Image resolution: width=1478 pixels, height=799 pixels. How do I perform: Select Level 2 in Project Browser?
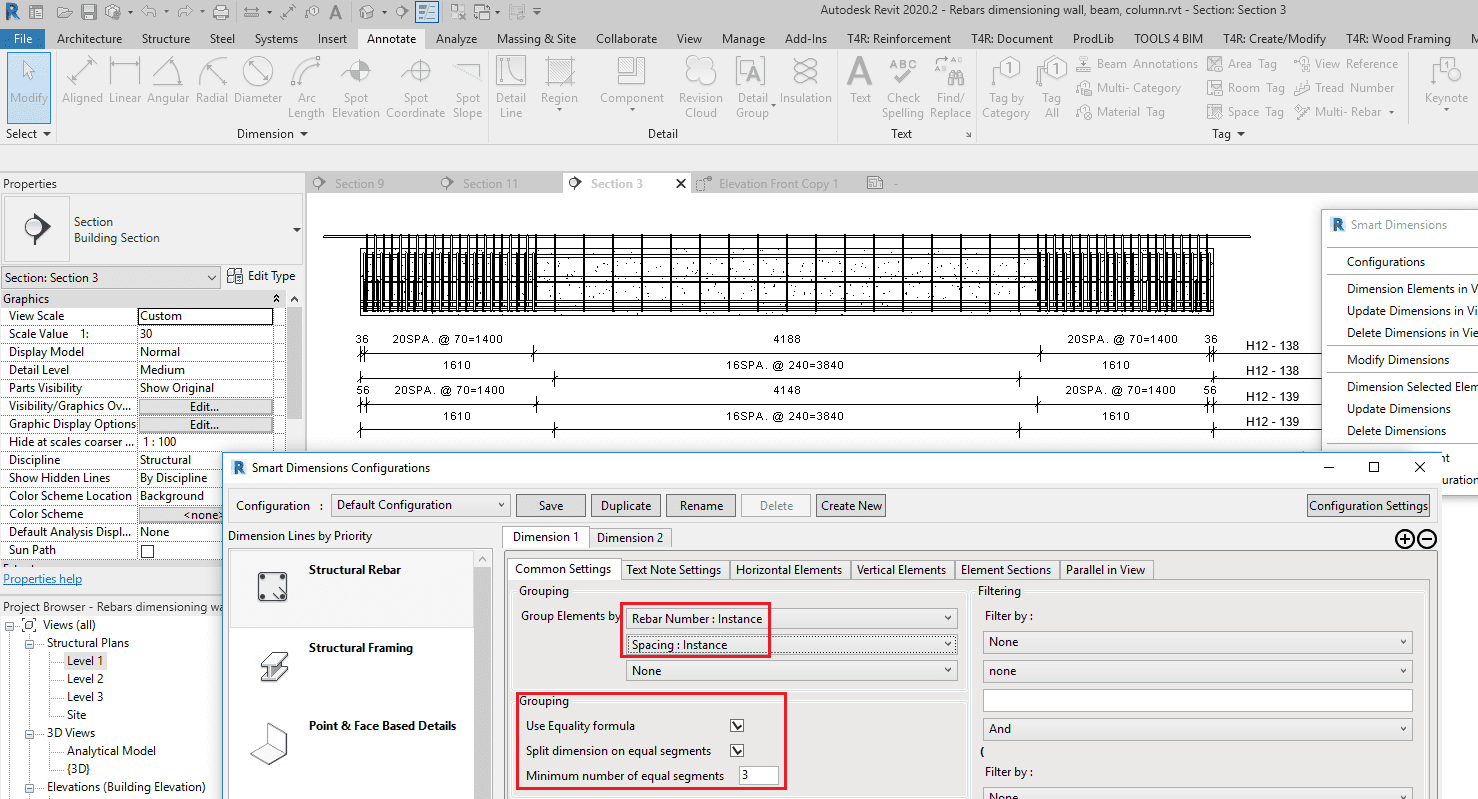click(x=85, y=679)
